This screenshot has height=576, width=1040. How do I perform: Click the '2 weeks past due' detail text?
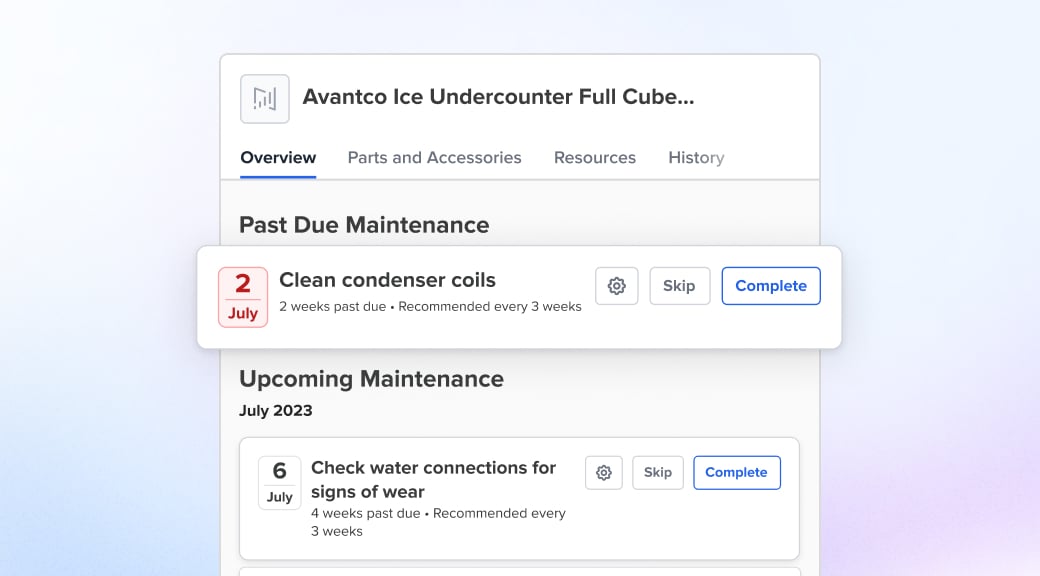(332, 307)
